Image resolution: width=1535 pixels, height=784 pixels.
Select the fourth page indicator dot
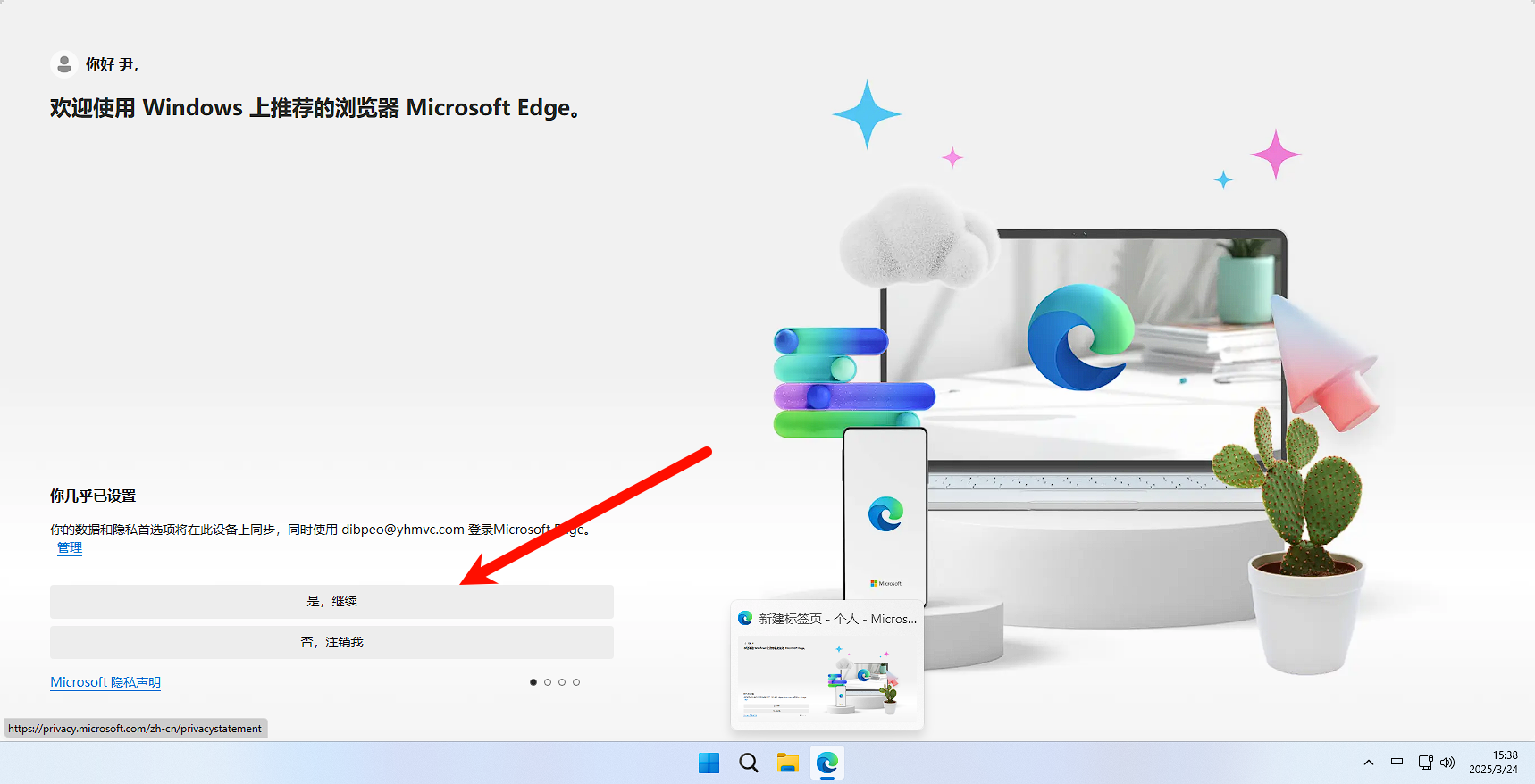point(576,682)
